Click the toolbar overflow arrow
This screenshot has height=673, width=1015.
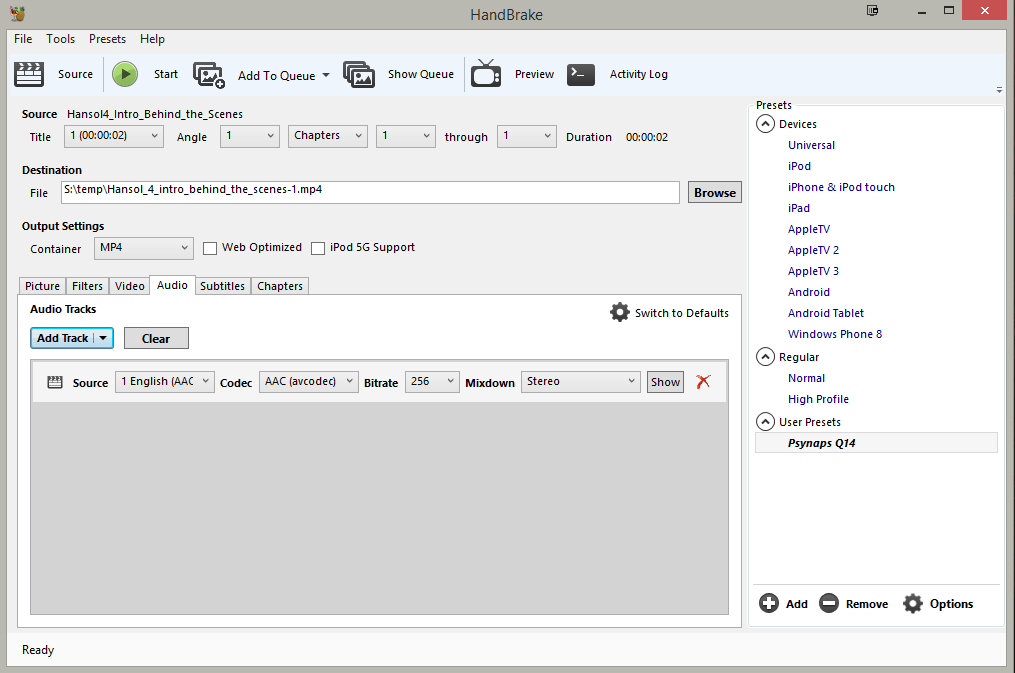[999, 90]
